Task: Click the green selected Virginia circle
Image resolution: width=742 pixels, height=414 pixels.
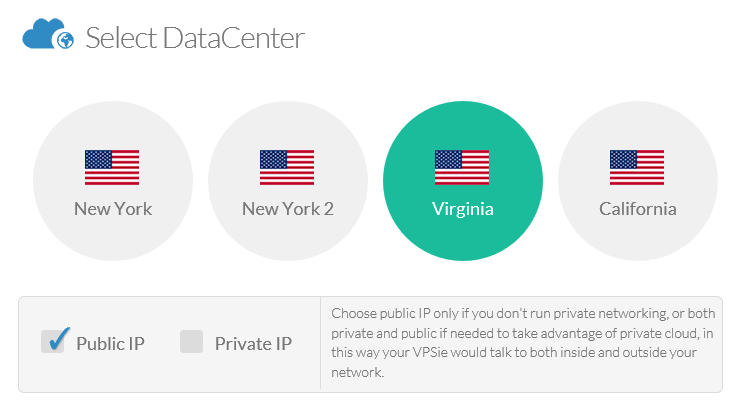Action: pos(463,181)
